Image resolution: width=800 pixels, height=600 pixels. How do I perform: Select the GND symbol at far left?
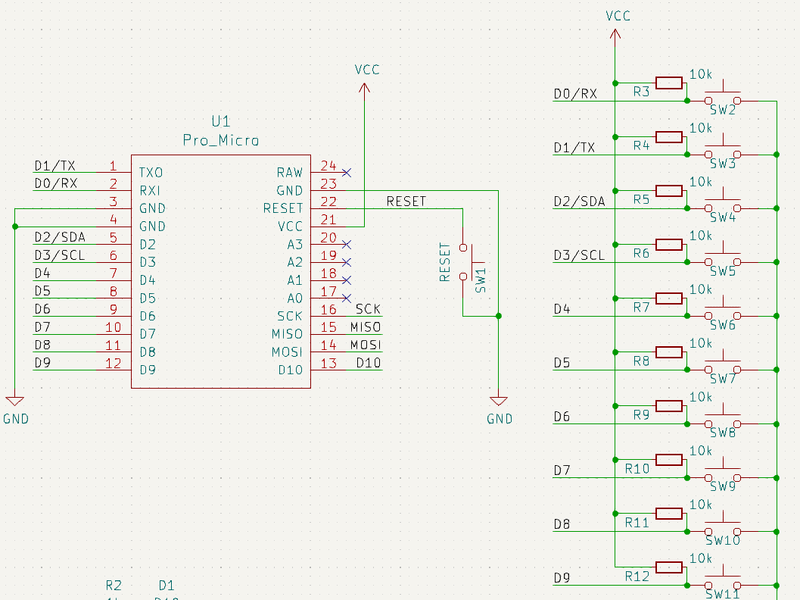pos(16,402)
